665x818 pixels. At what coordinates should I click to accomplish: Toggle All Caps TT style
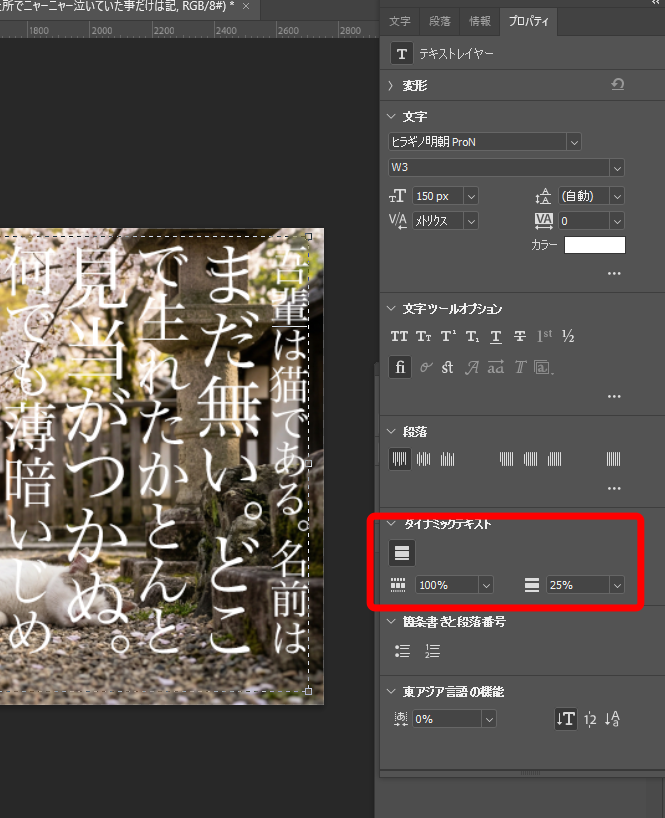tap(399, 336)
